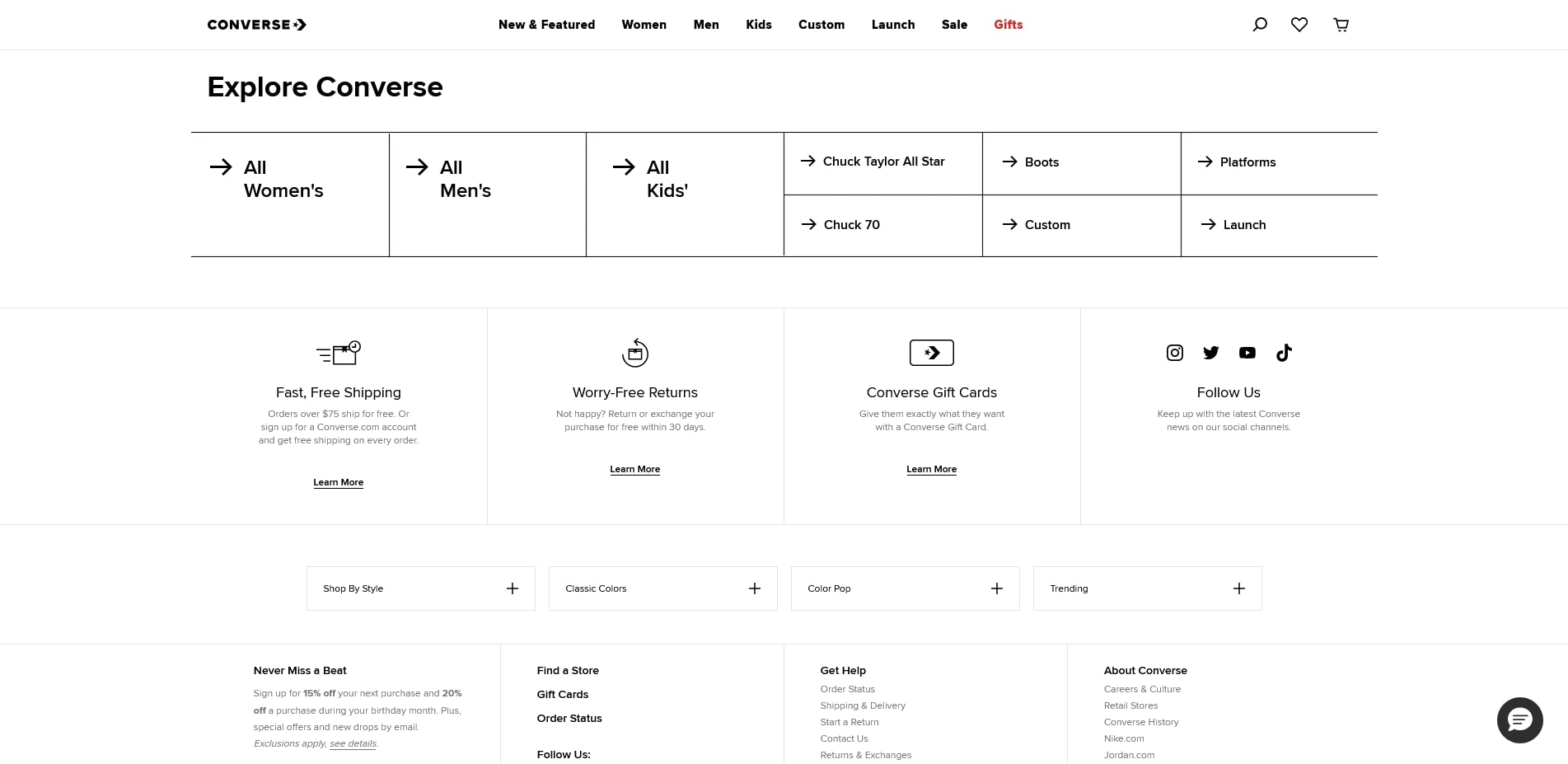Image resolution: width=1568 pixels, height=764 pixels.
Task: Click bold Order Status footer link
Action: (x=569, y=719)
